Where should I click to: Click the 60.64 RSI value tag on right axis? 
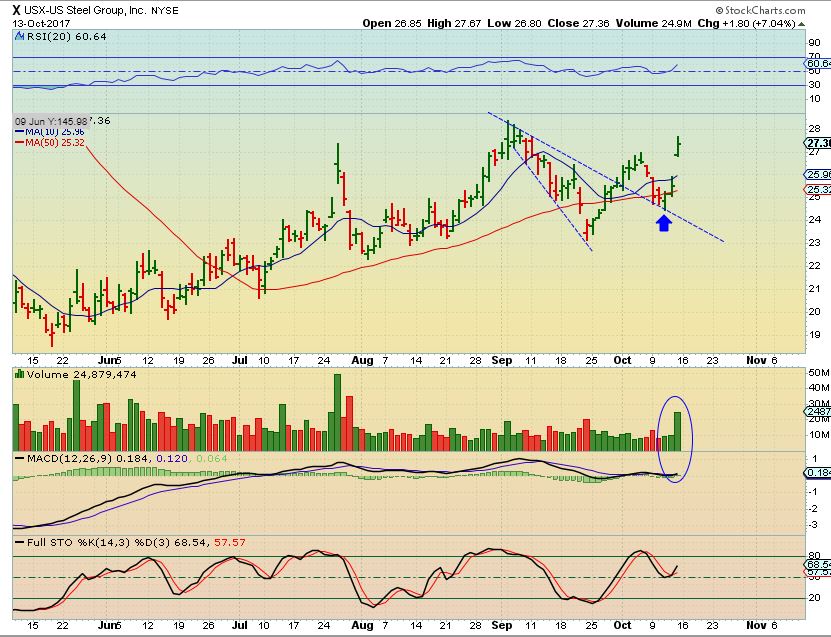click(818, 64)
